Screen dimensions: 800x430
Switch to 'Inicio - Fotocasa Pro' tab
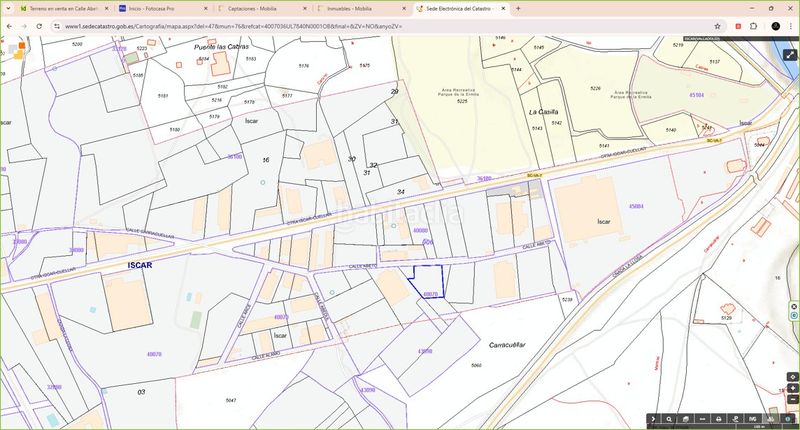tap(163, 9)
